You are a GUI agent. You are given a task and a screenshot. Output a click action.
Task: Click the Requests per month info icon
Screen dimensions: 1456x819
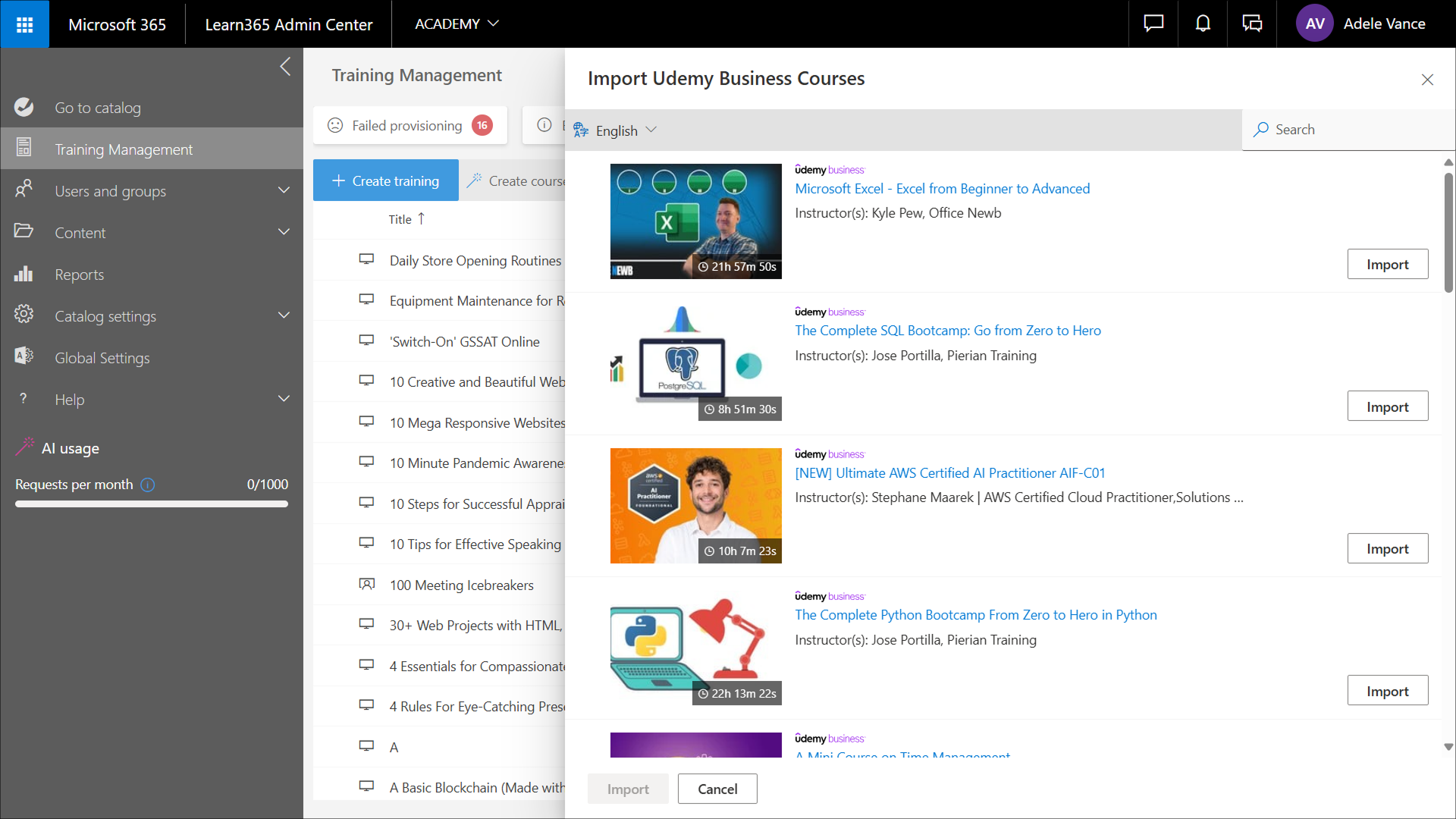pos(148,485)
